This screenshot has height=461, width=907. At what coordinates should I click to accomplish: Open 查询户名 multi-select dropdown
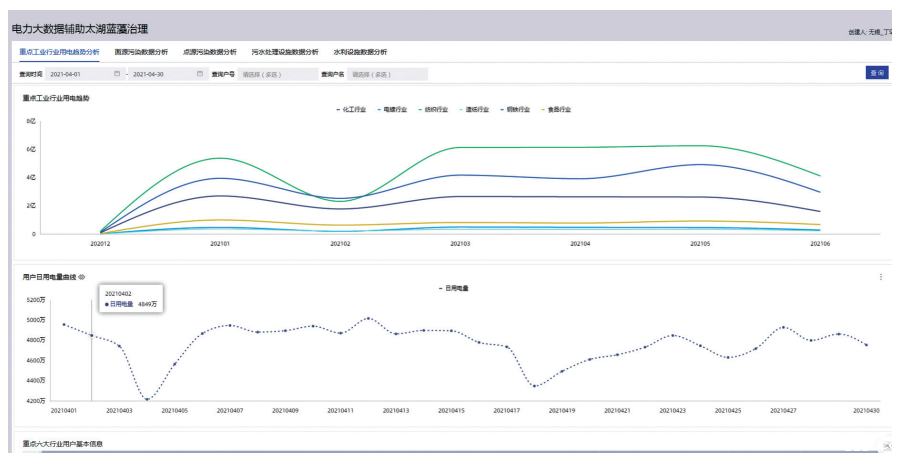click(387, 74)
